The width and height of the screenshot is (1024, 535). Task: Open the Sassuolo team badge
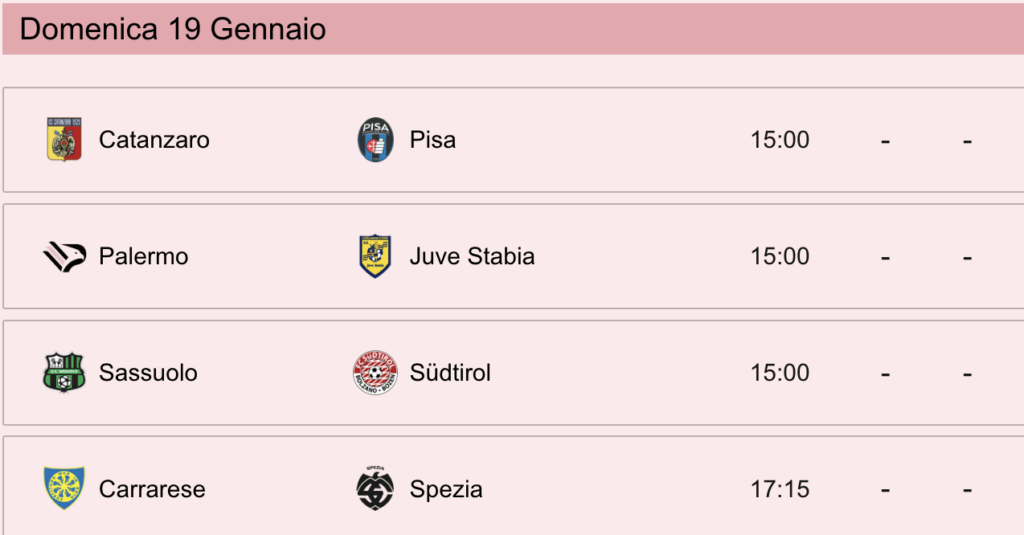point(64,372)
